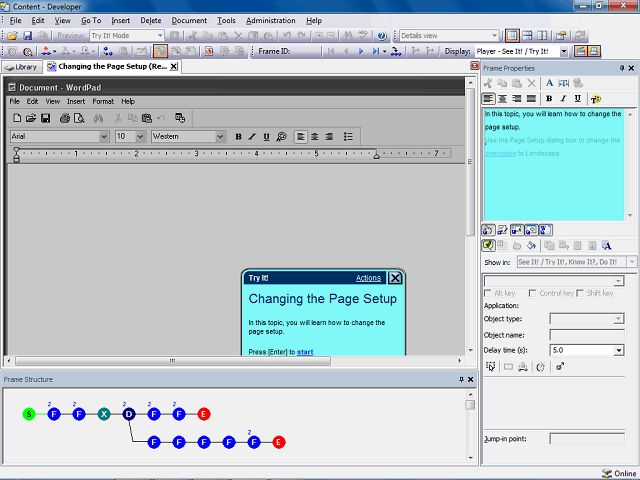The image size is (640, 480).
Task: Click the Last Frame navigation arrow
Action: [x=375, y=51]
